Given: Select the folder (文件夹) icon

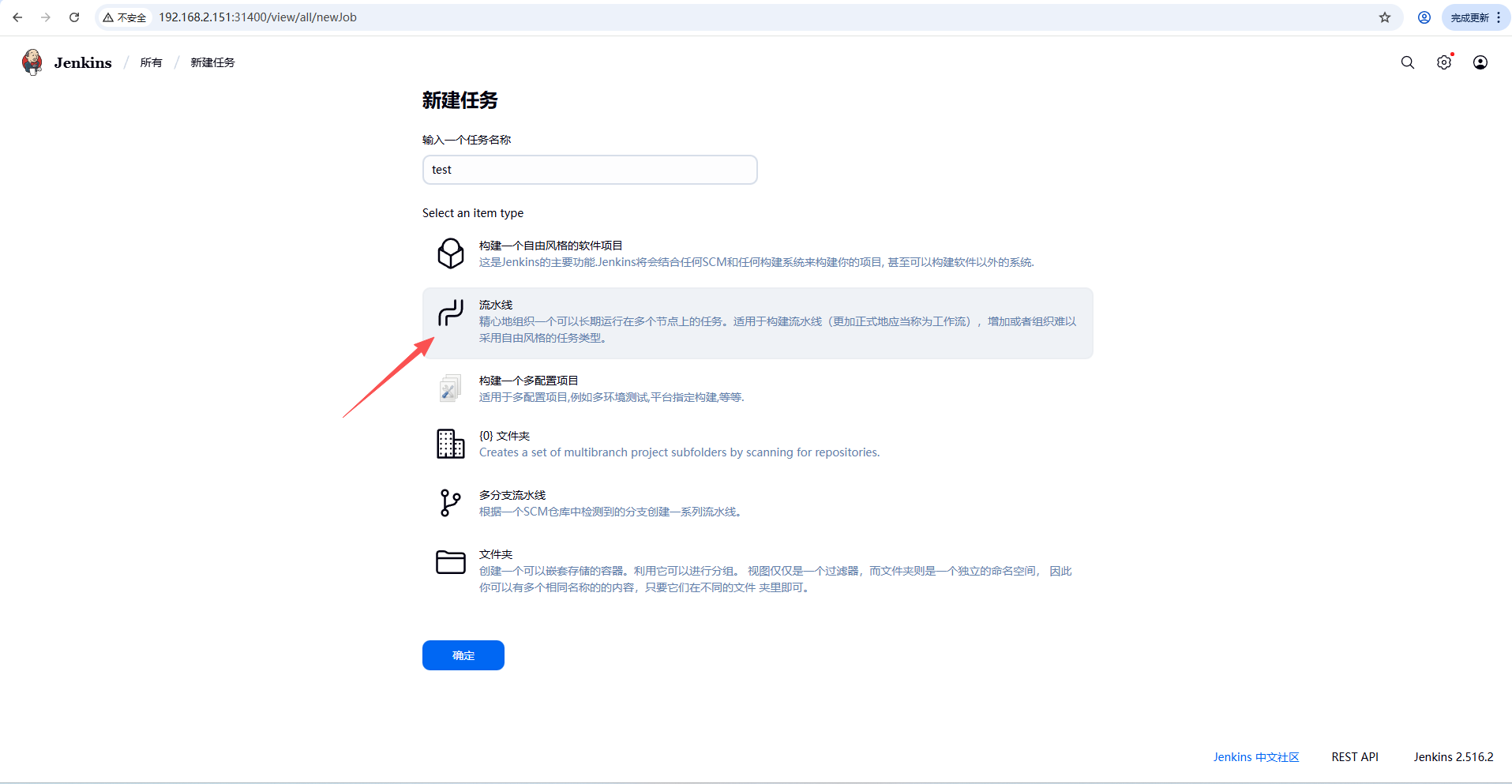Looking at the screenshot, I should pos(450,562).
